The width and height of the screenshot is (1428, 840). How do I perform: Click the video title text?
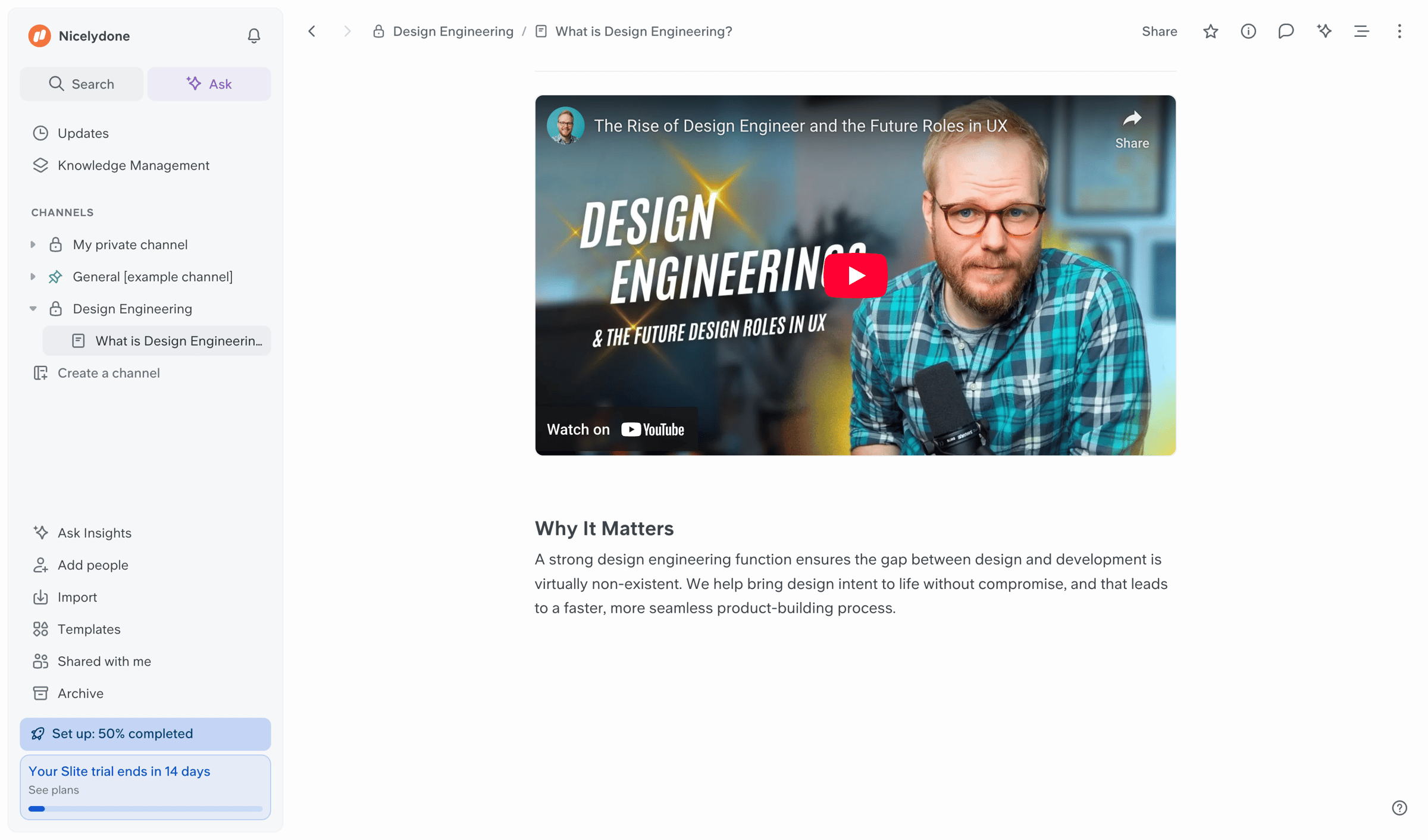coord(800,126)
